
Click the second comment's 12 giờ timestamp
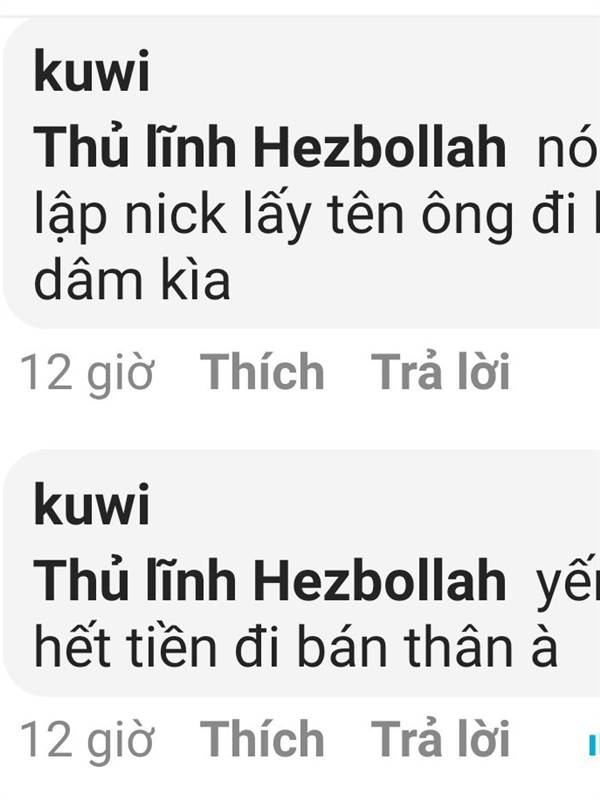(87, 739)
